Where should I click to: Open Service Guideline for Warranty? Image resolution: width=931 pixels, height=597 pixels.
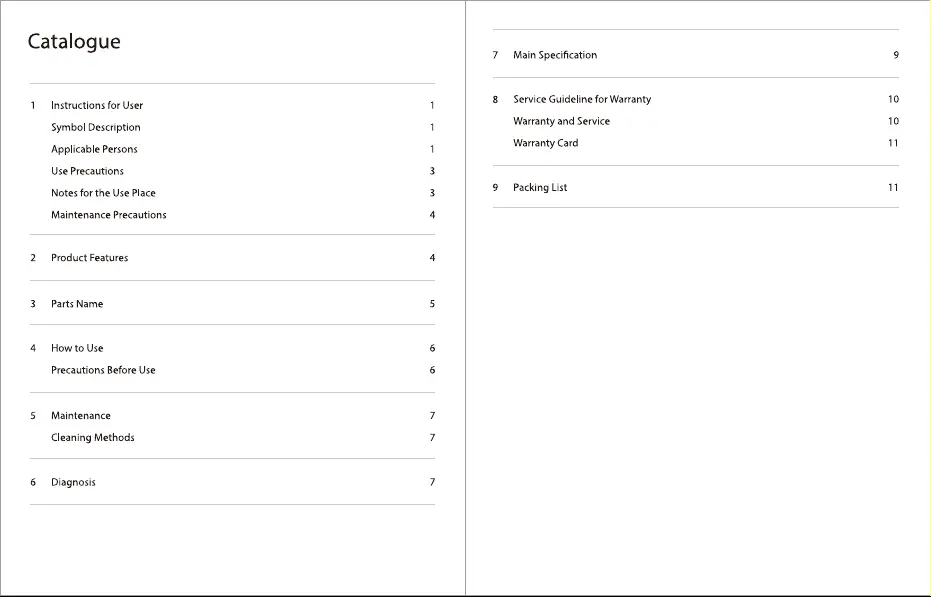pyautogui.click(x=582, y=99)
